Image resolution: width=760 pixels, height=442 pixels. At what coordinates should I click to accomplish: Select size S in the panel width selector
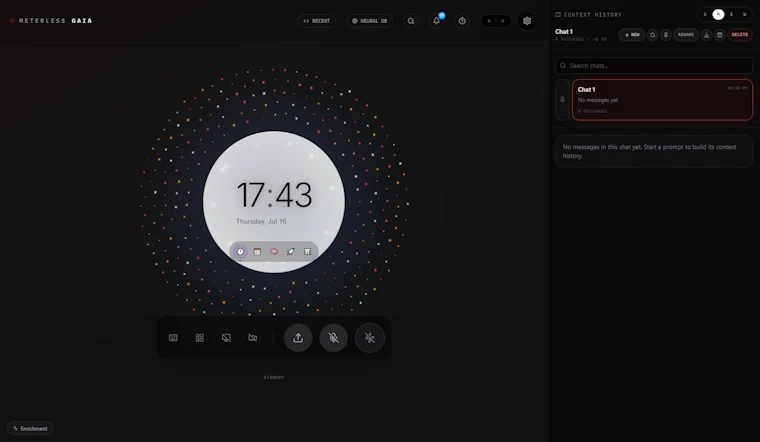(x=705, y=15)
